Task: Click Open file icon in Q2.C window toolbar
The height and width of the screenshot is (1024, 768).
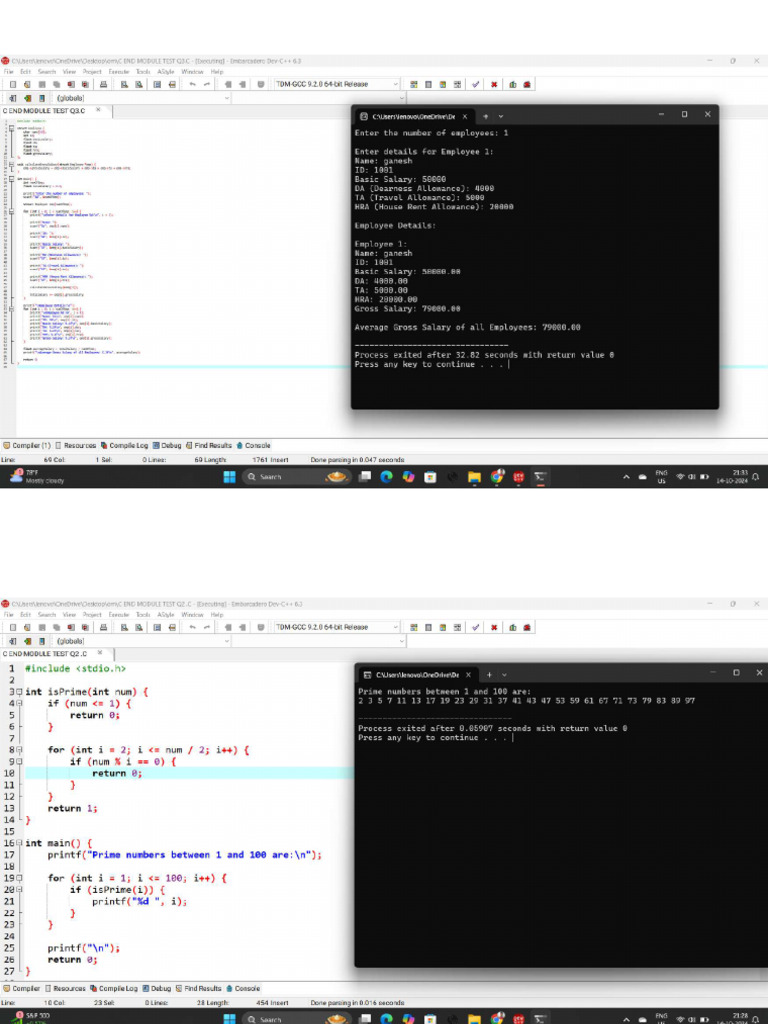Action: 27,627
